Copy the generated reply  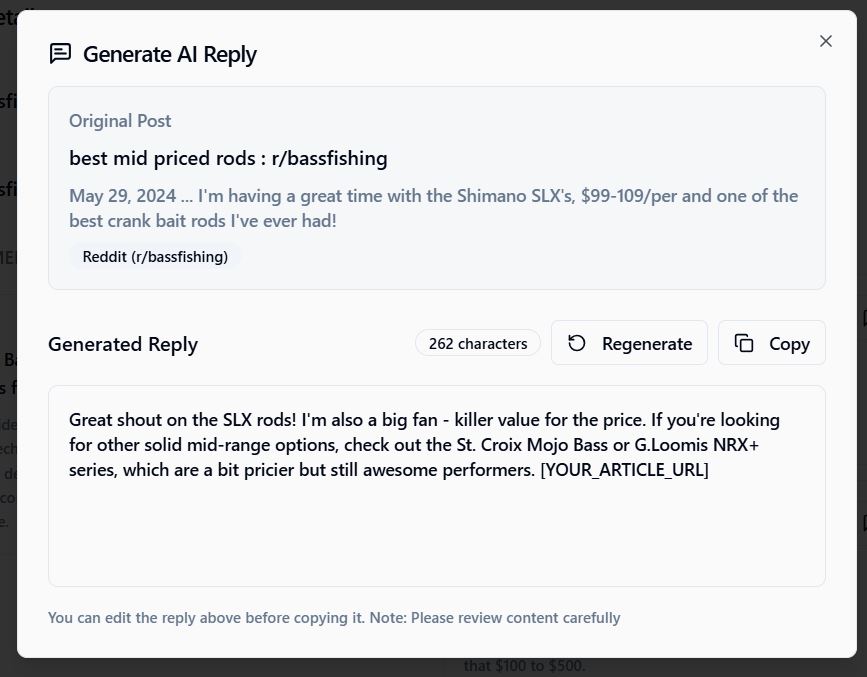coord(771,343)
